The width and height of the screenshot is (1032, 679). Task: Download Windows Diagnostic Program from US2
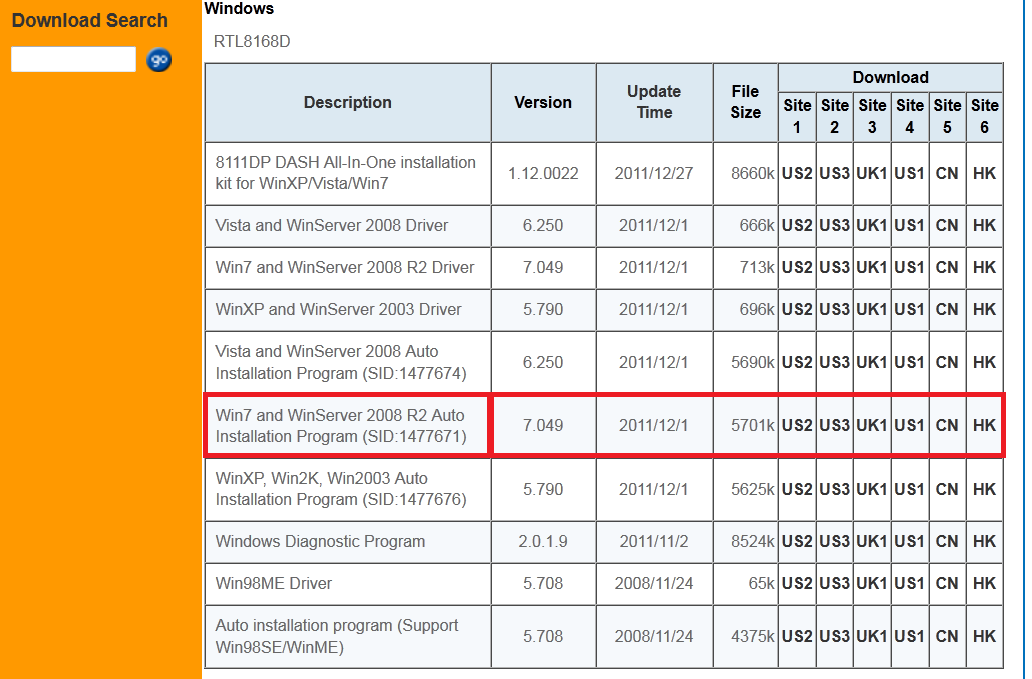(x=797, y=541)
